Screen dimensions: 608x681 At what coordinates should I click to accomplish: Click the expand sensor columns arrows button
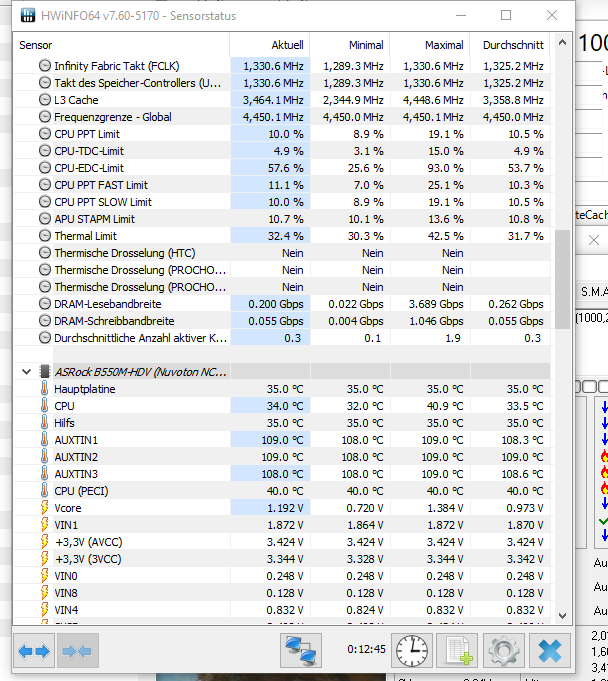pyautogui.click(x=34, y=651)
